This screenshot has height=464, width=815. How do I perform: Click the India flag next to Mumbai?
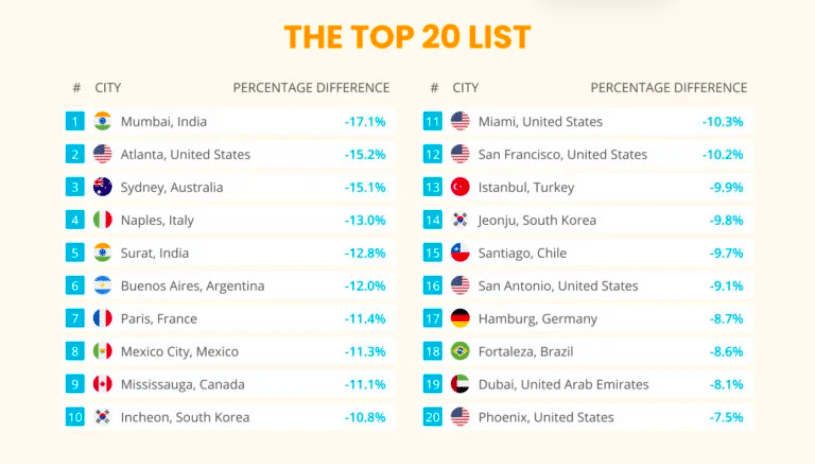pos(103,121)
